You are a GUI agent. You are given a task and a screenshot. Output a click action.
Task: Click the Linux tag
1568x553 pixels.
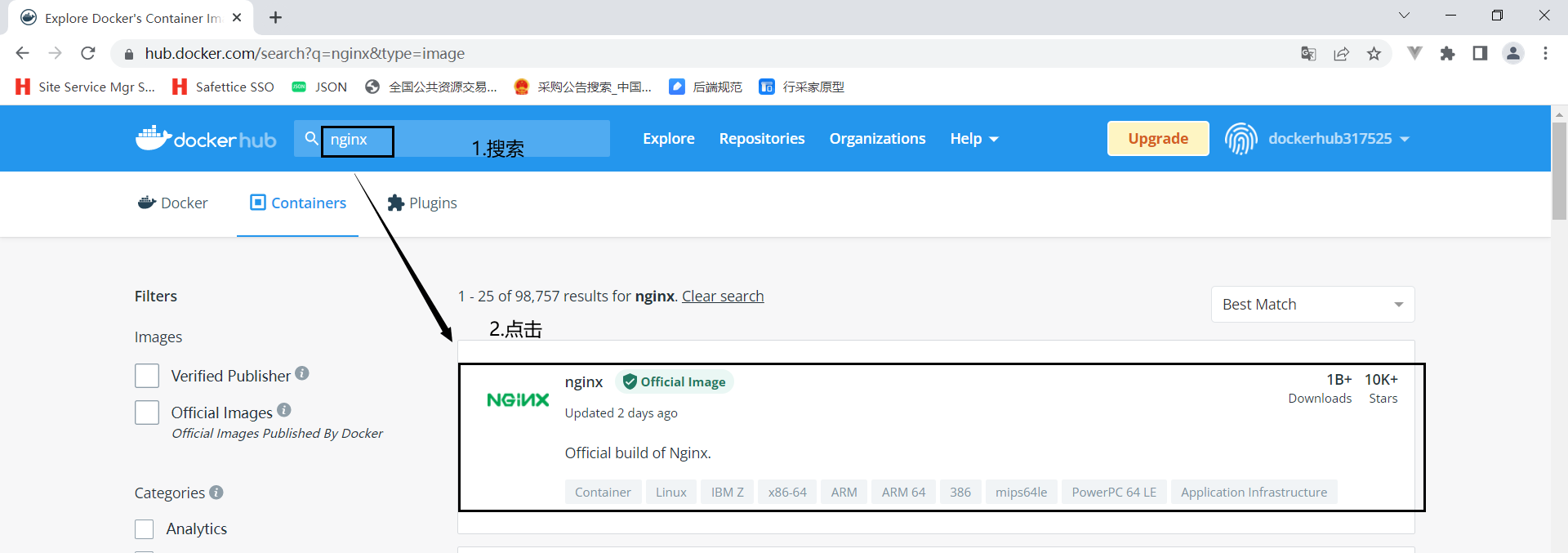[671, 492]
